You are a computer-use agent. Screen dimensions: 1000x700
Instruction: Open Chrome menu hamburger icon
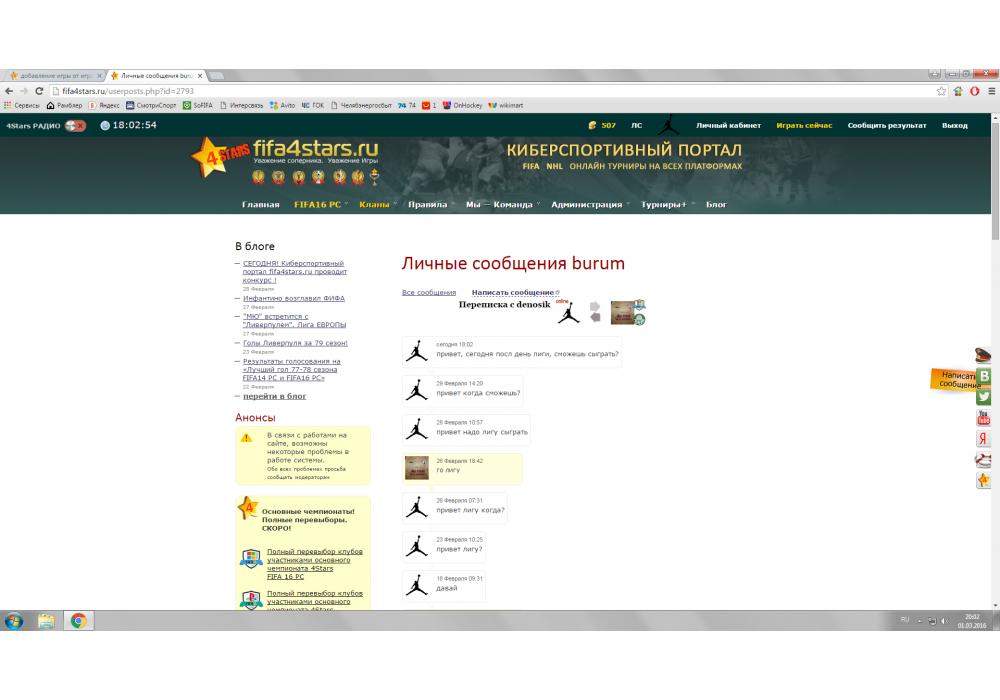pyautogui.click(x=992, y=91)
